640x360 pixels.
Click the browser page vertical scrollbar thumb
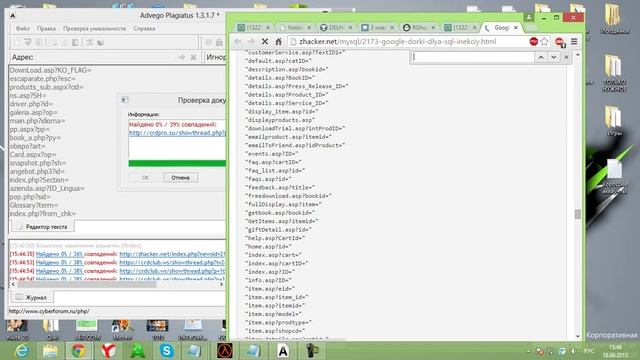[578, 214]
